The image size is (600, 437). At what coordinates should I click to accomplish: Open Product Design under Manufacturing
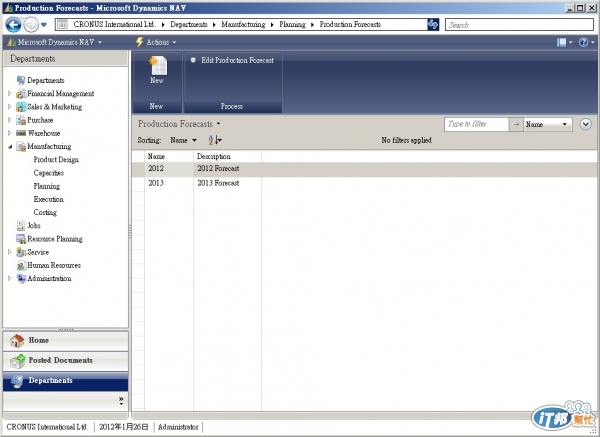pos(56,160)
